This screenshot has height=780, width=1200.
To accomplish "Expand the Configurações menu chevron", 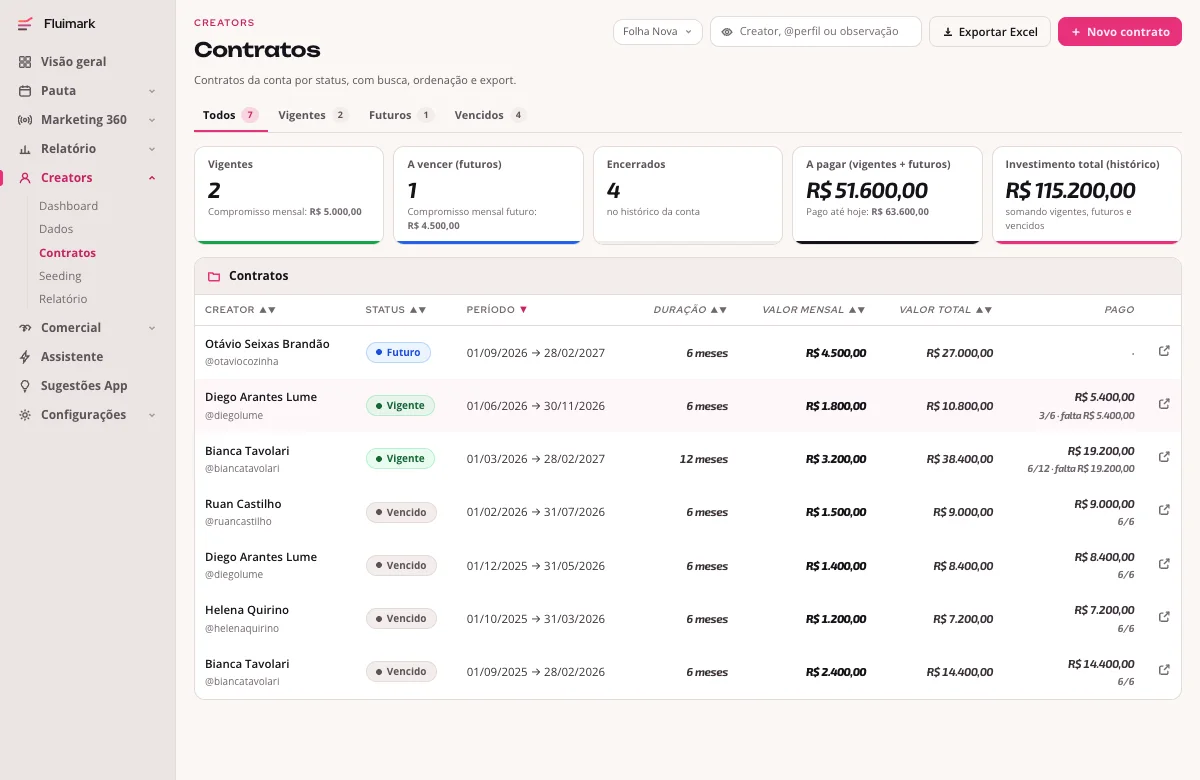I will coord(152,415).
